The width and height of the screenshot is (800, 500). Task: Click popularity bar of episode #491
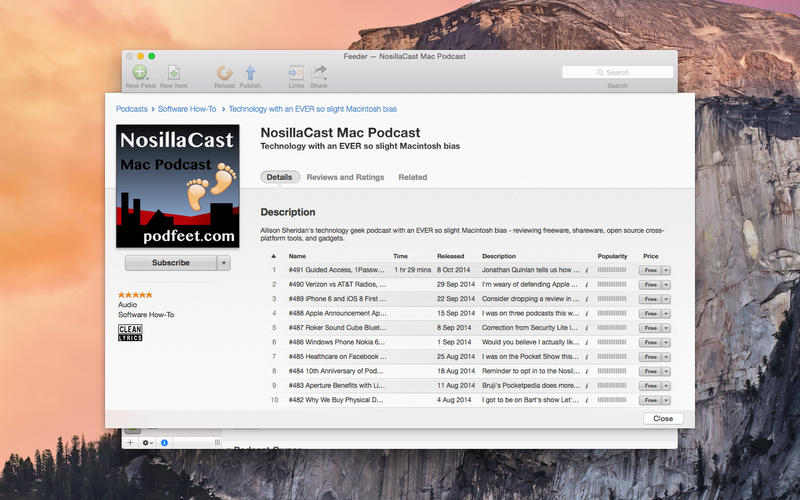[x=612, y=270]
